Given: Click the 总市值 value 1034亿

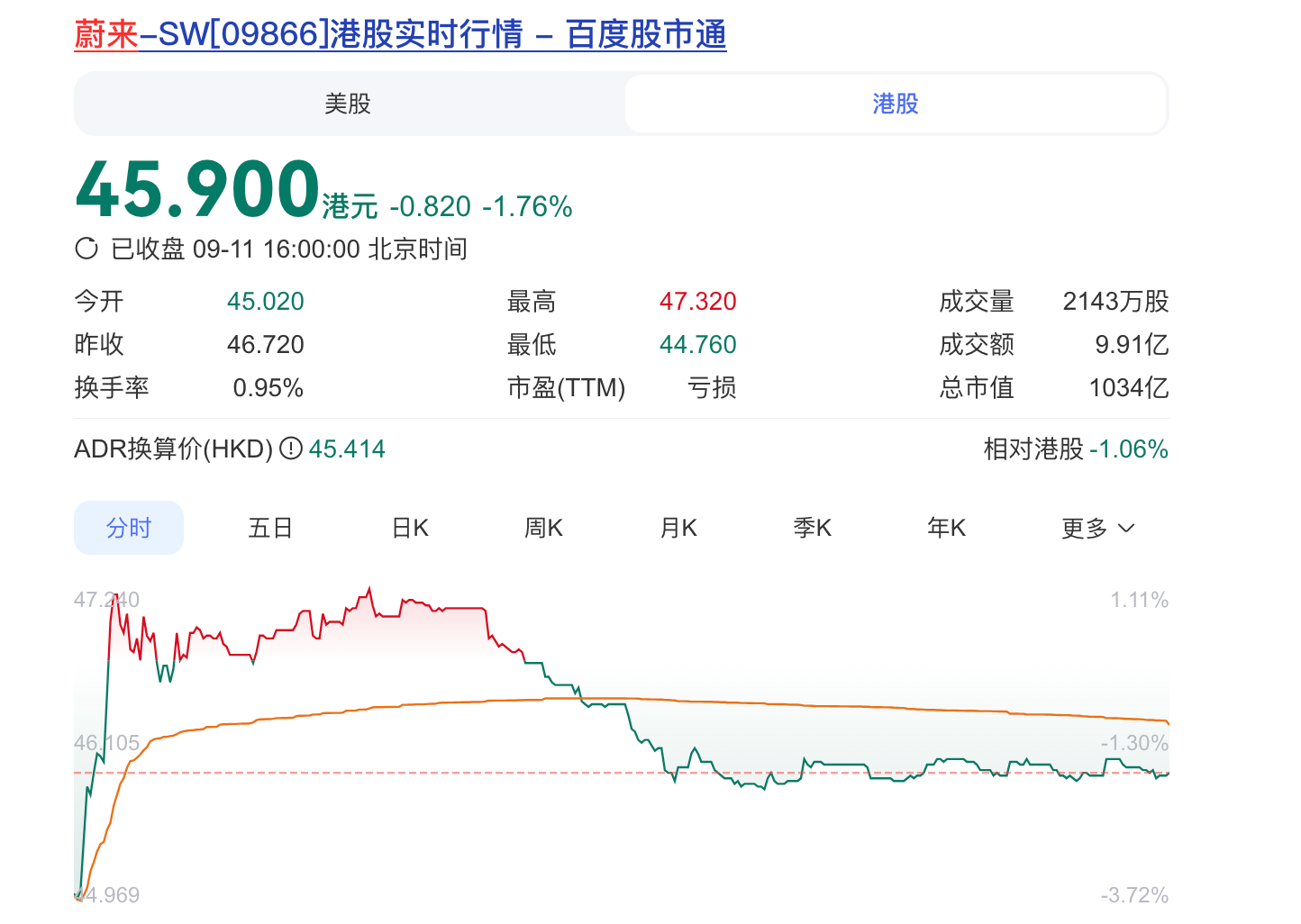Looking at the screenshot, I should (x=1128, y=387).
